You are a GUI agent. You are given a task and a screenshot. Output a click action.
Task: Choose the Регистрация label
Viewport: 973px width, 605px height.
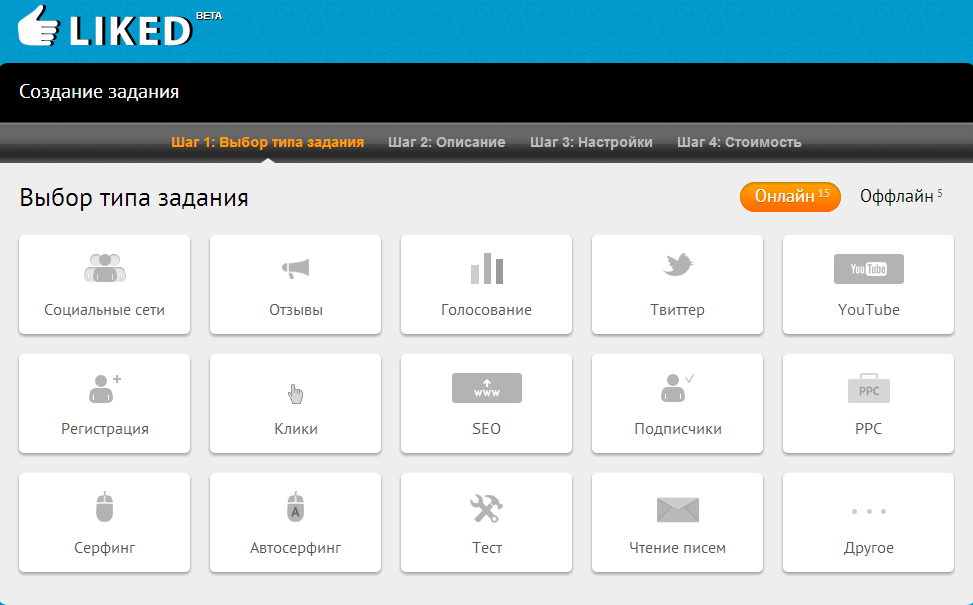[105, 429]
